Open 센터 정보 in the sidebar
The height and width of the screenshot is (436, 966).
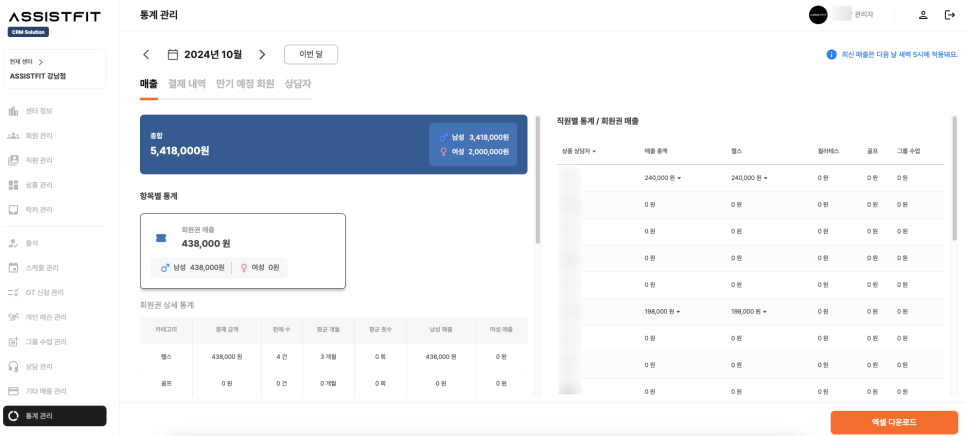point(38,111)
